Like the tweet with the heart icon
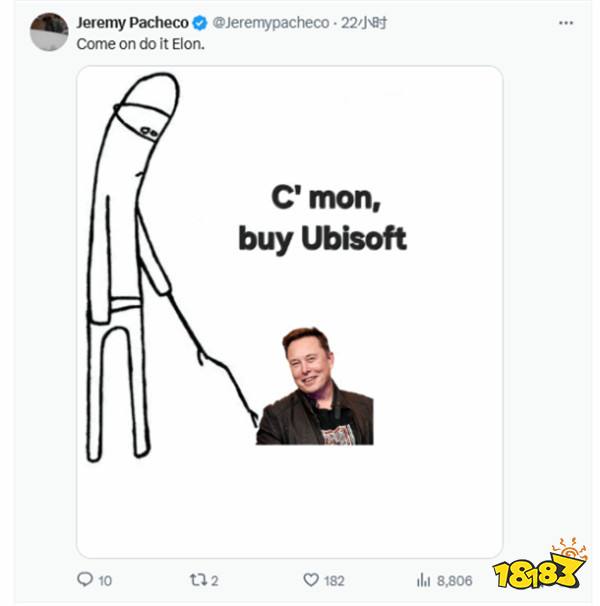 pyautogui.click(x=311, y=580)
